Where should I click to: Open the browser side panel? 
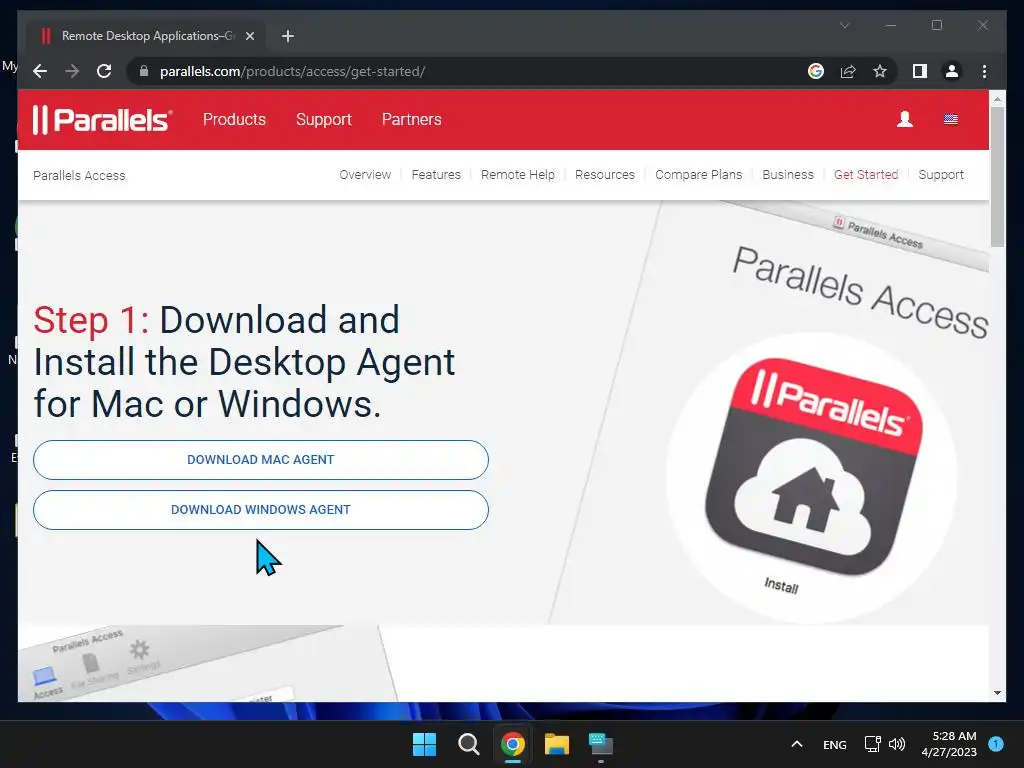pyautogui.click(x=920, y=71)
